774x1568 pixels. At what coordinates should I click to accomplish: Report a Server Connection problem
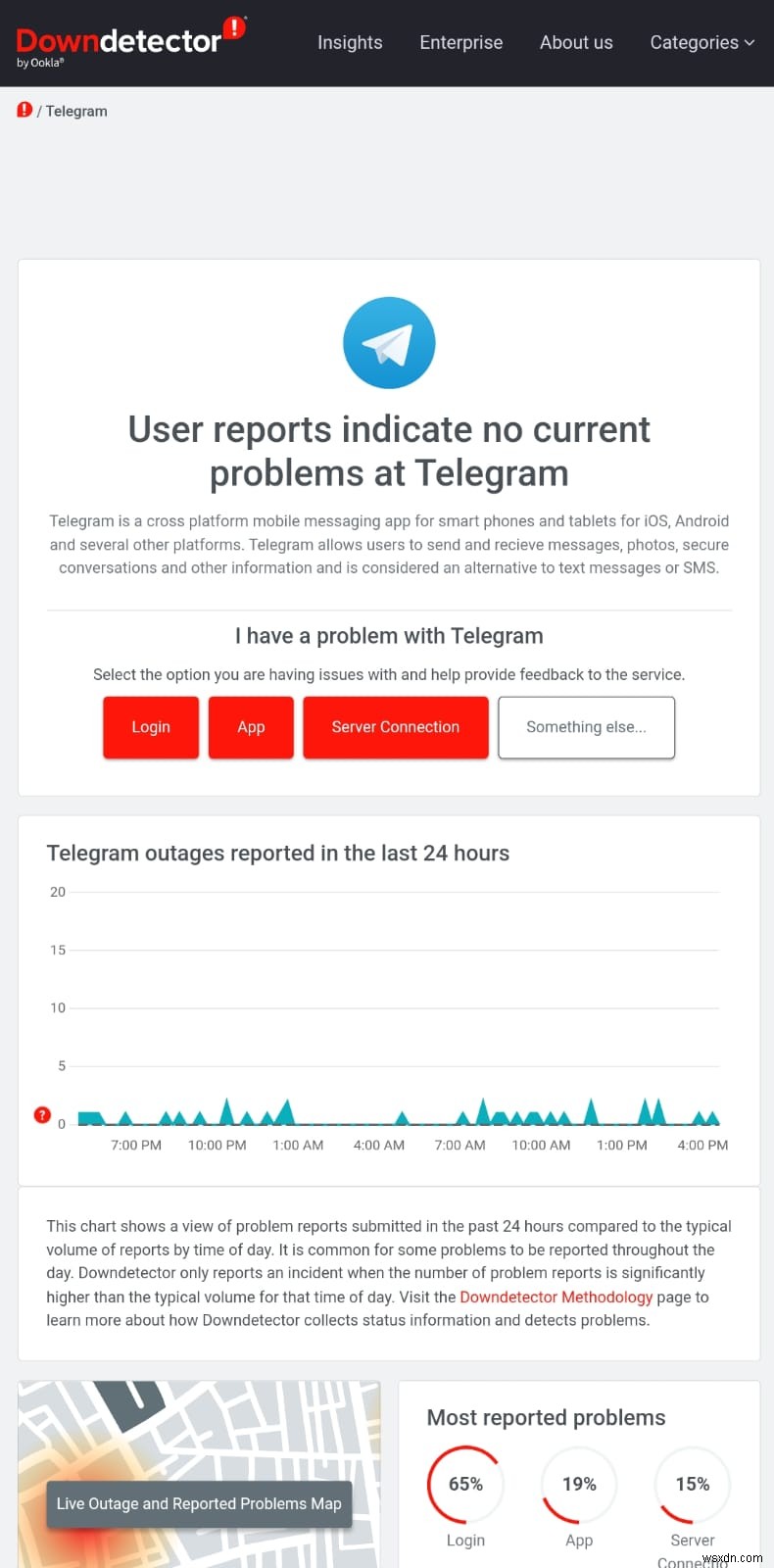pos(396,727)
